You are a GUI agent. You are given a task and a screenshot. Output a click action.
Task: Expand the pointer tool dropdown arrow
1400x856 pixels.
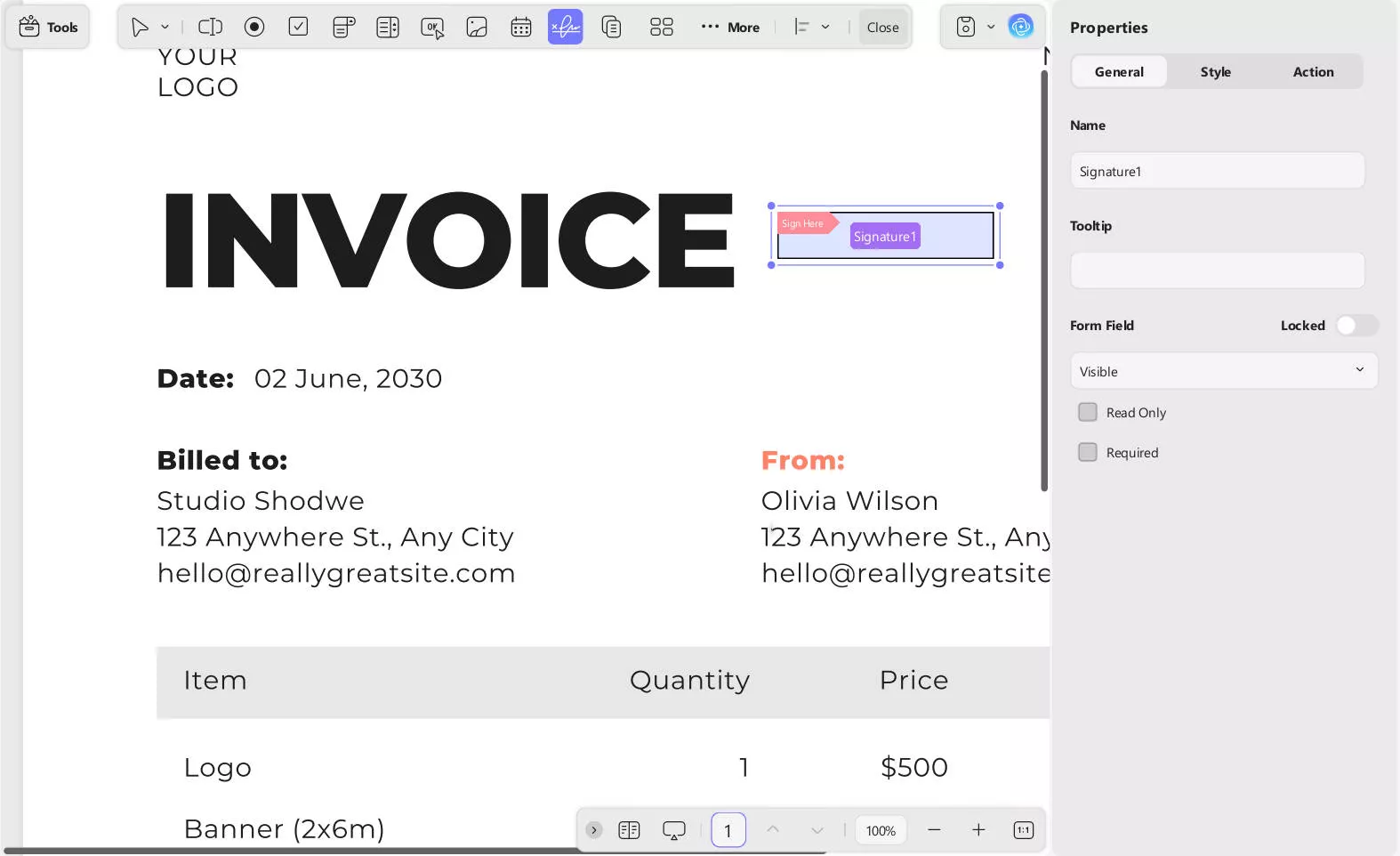tap(165, 28)
